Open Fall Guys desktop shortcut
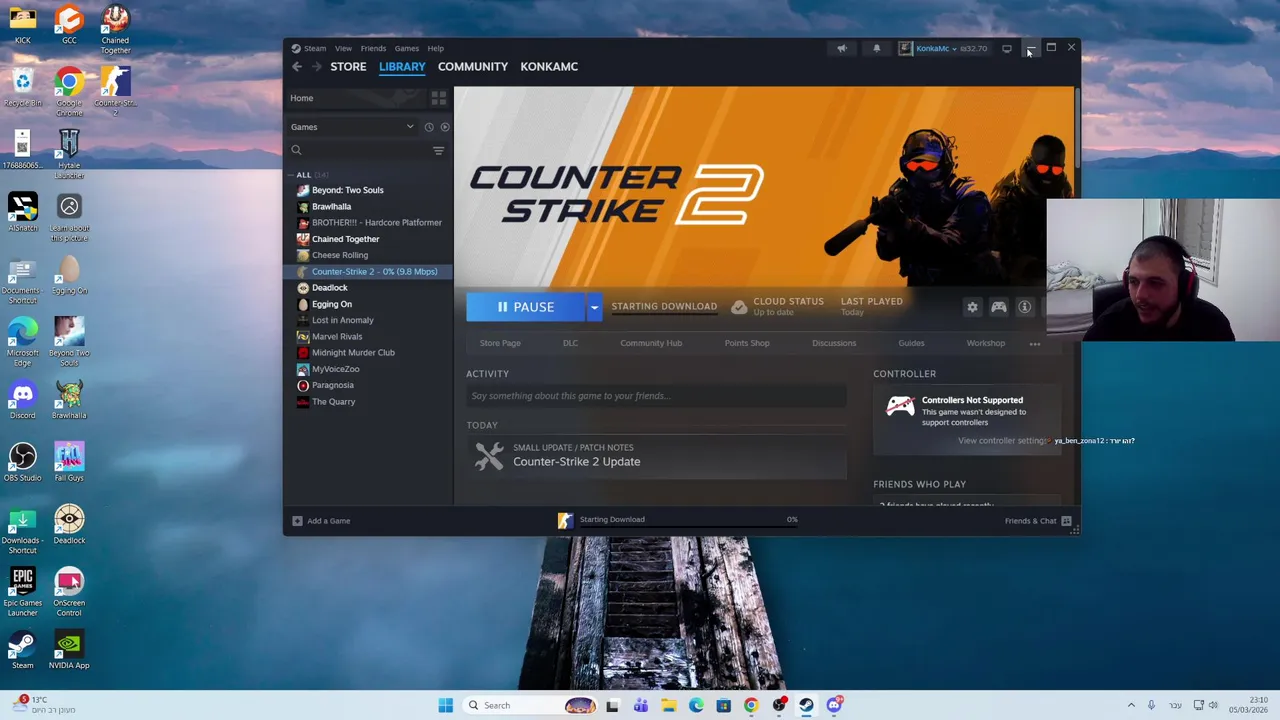The image size is (1280, 720). [69, 462]
